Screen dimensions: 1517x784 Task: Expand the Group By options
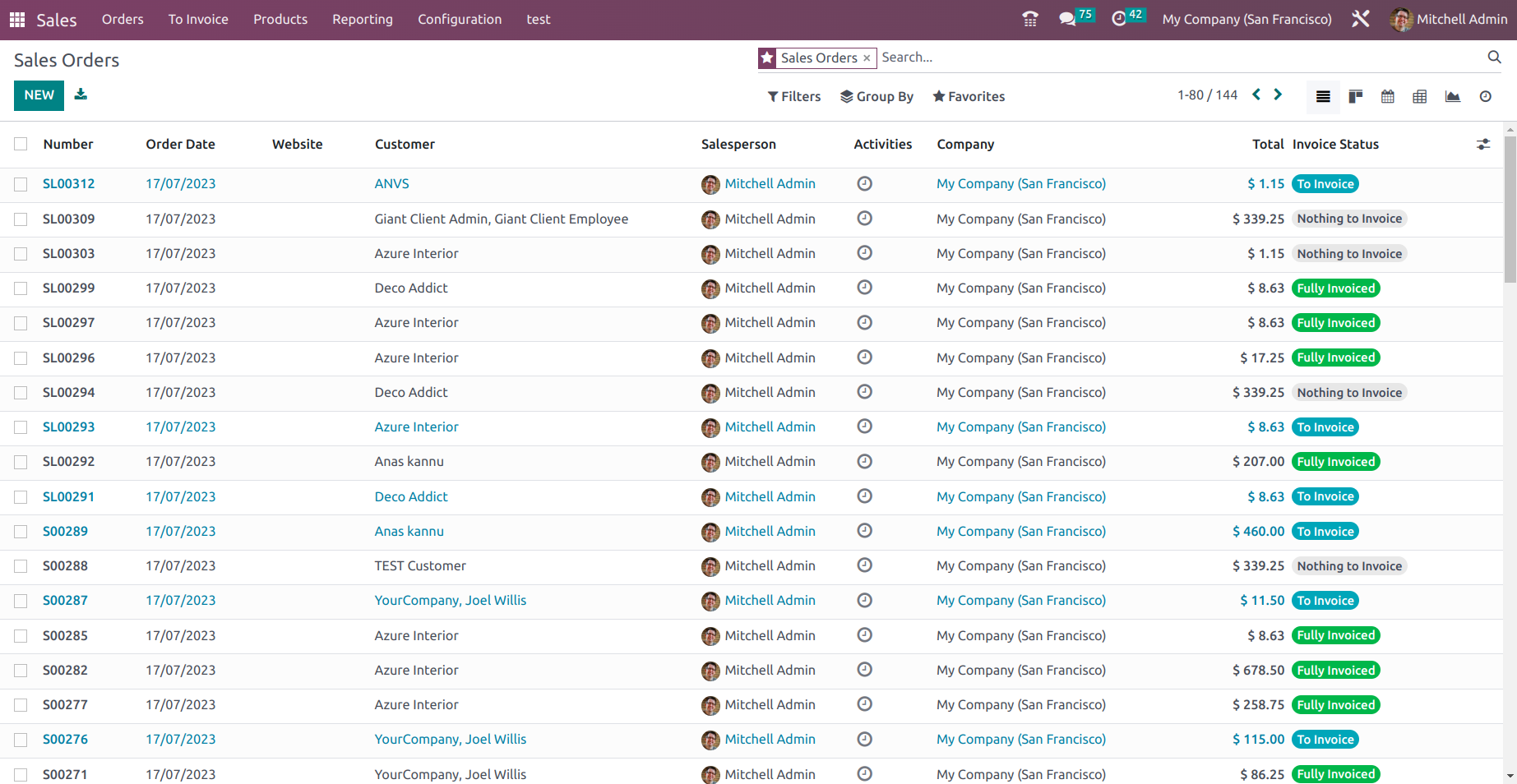coord(876,96)
